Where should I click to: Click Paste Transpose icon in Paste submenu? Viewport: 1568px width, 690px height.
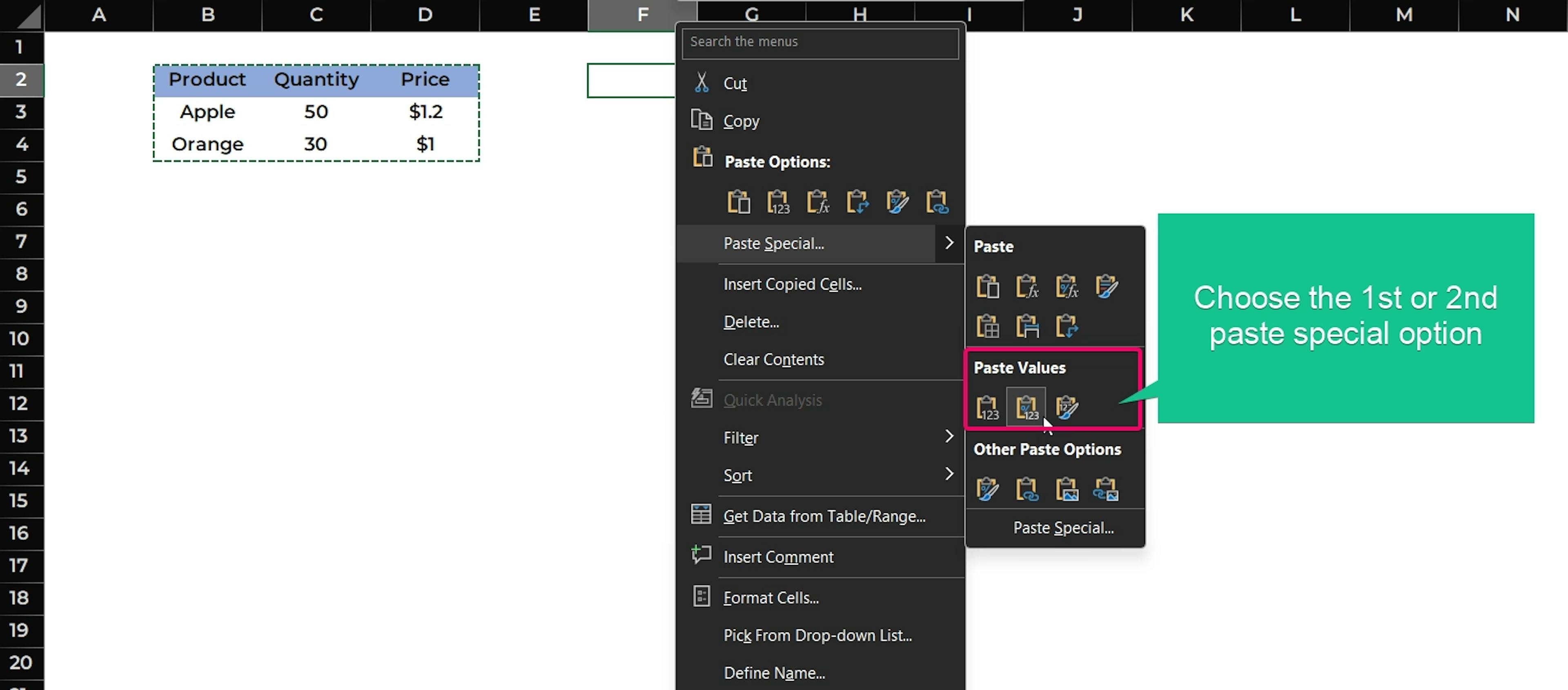click(1066, 326)
